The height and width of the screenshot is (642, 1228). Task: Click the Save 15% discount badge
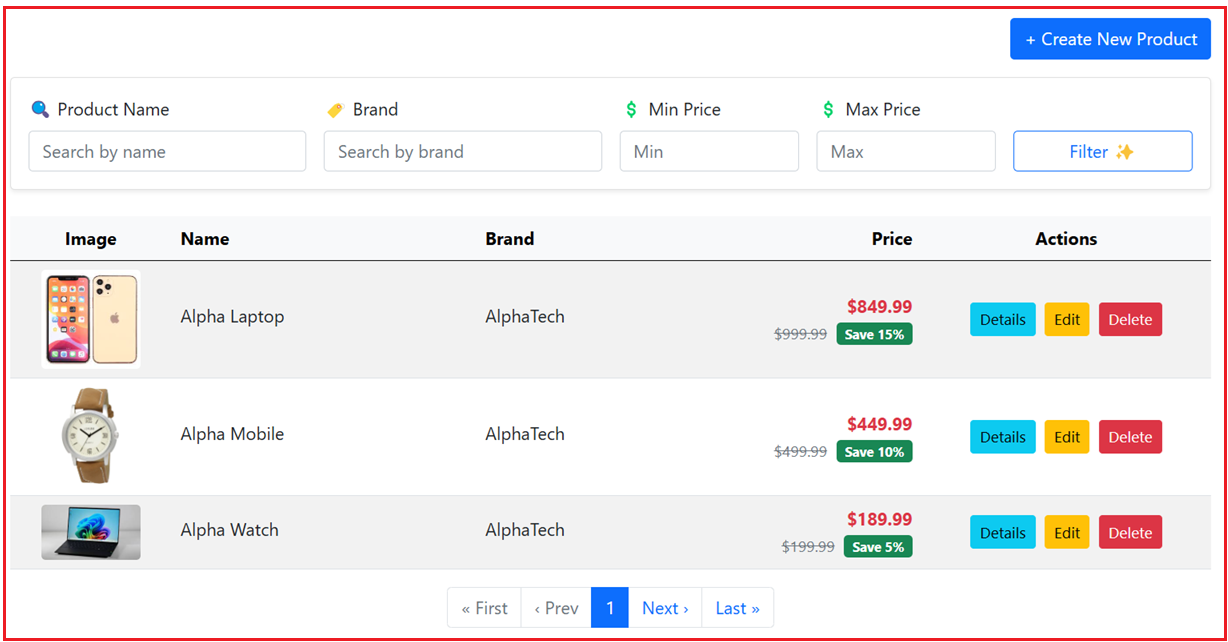coord(875,334)
